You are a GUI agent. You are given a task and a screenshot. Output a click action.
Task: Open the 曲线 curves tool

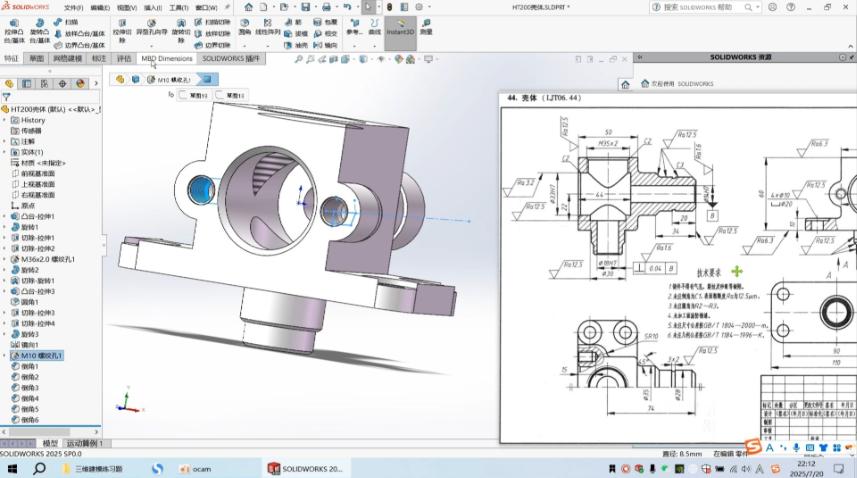[x=374, y=27]
